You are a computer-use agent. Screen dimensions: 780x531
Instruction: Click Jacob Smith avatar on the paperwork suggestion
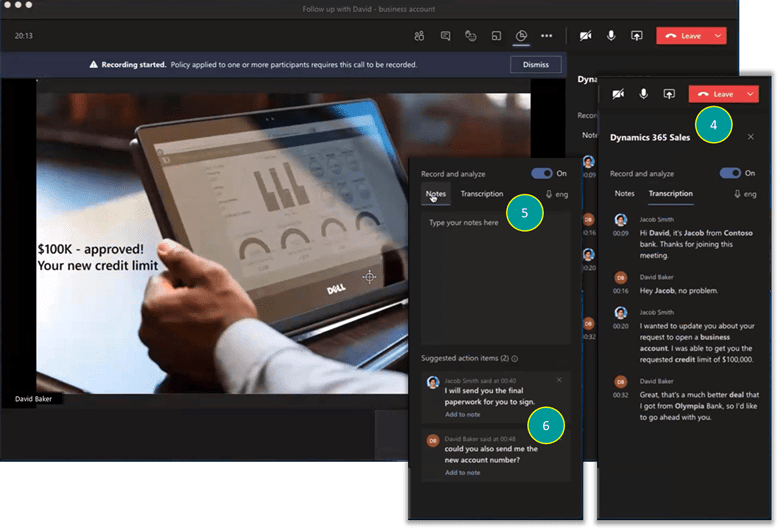click(433, 382)
